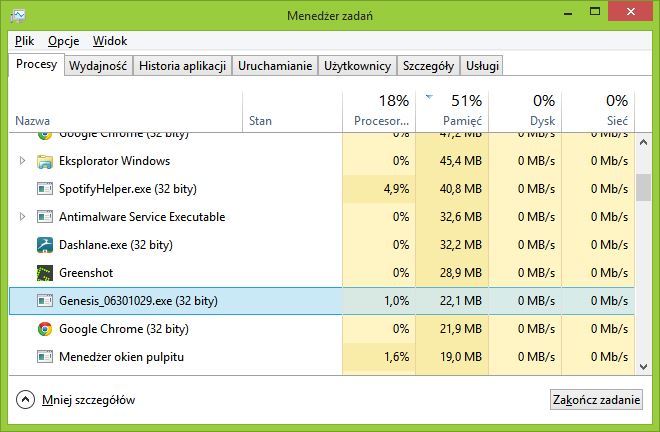Switch to the Szczegóły tab
660x432 pixels.
(428, 66)
